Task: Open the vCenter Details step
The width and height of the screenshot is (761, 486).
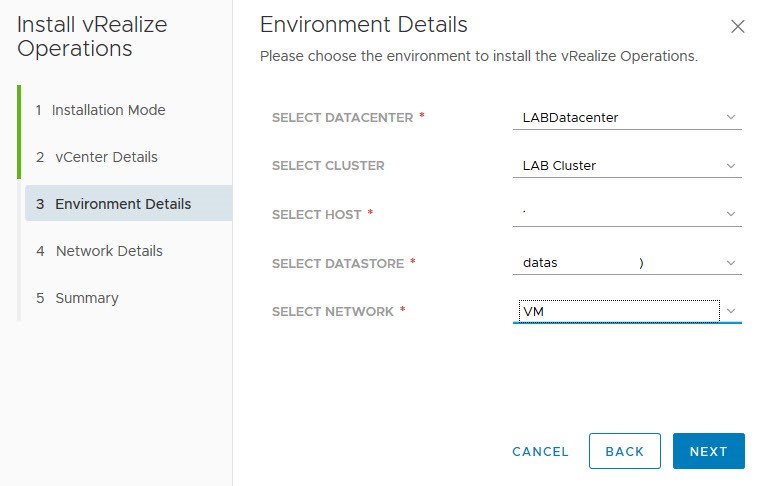Action: (x=104, y=157)
